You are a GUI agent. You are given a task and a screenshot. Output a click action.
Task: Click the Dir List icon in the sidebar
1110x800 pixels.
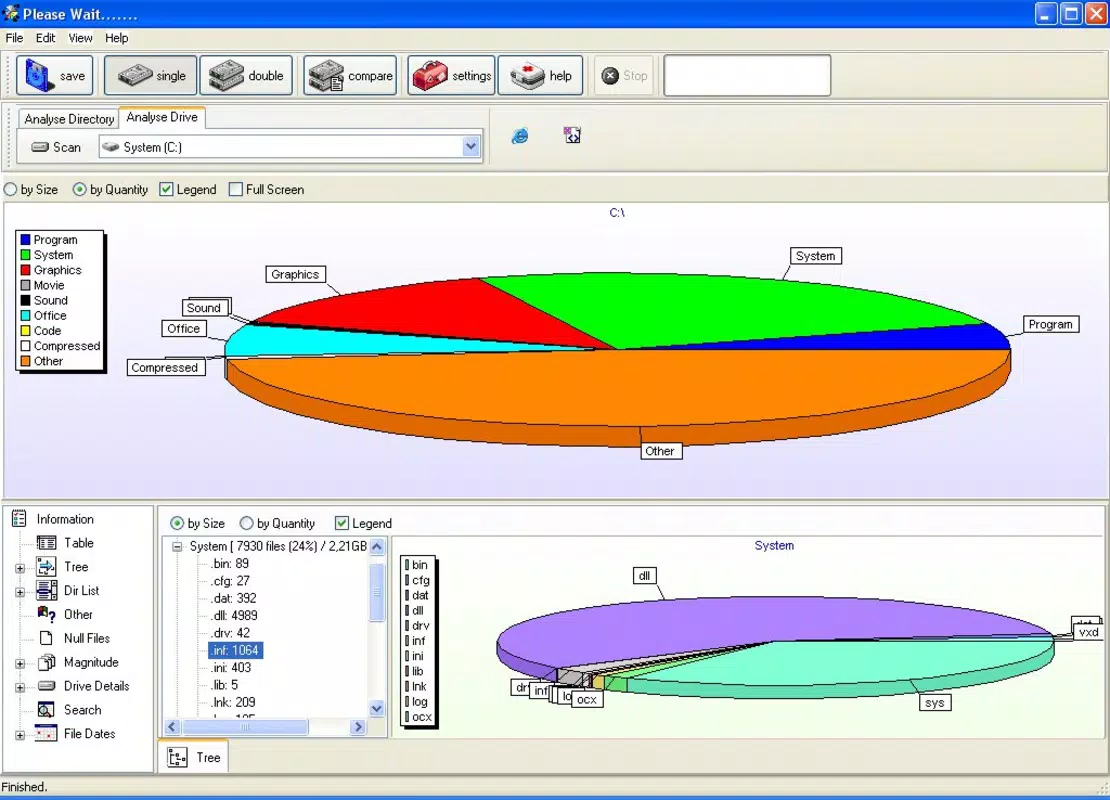pos(47,590)
